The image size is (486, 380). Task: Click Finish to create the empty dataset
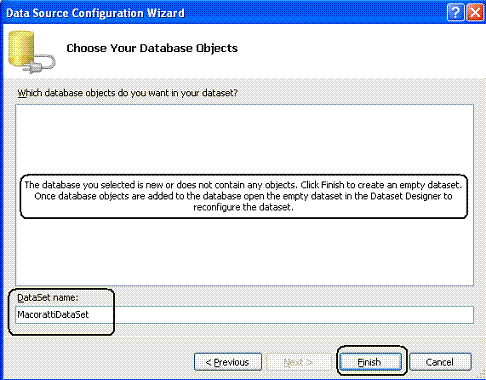[370, 362]
